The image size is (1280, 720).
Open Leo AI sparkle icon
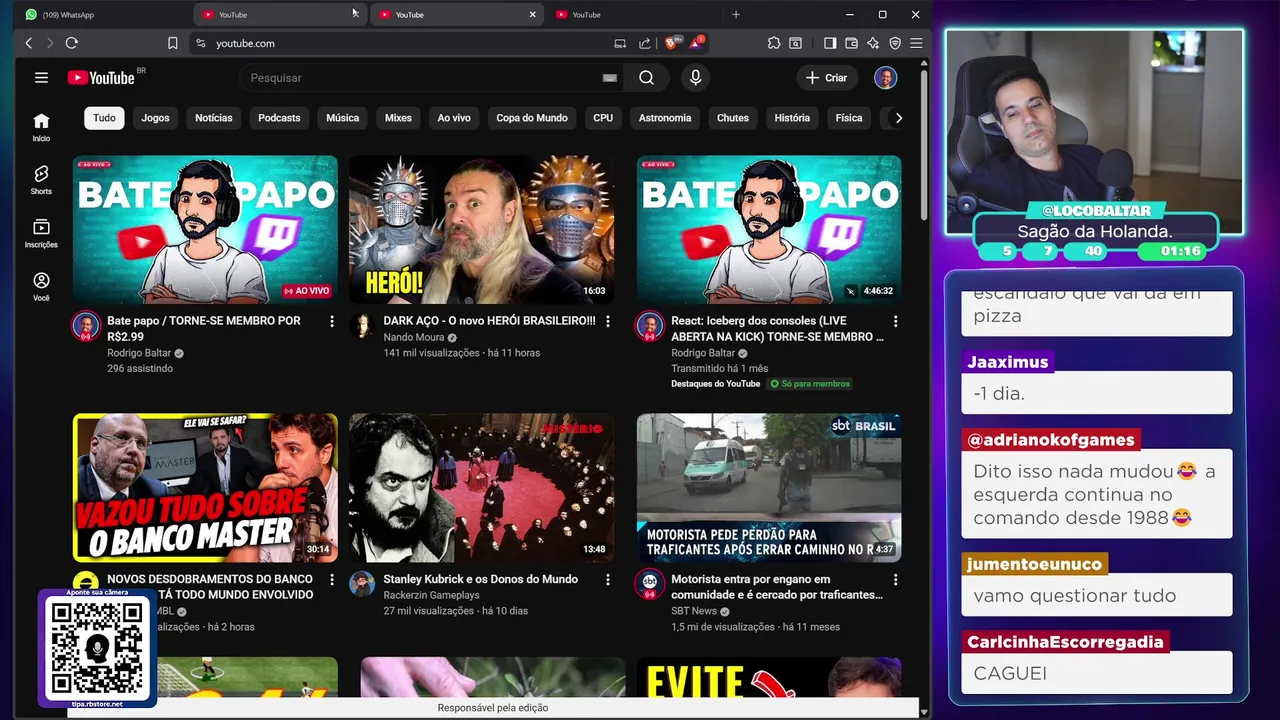pos(873,43)
